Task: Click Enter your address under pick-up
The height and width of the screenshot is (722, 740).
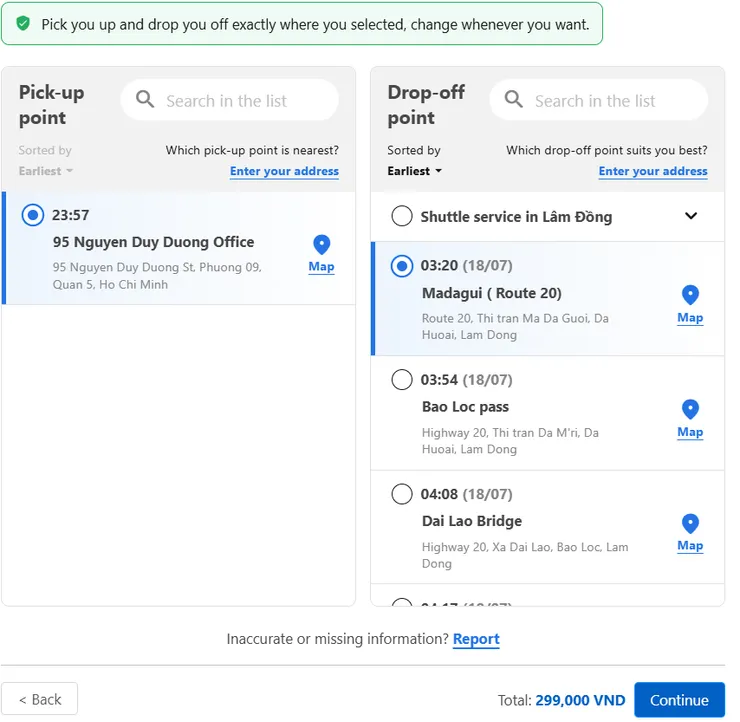Action: click(x=284, y=171)
